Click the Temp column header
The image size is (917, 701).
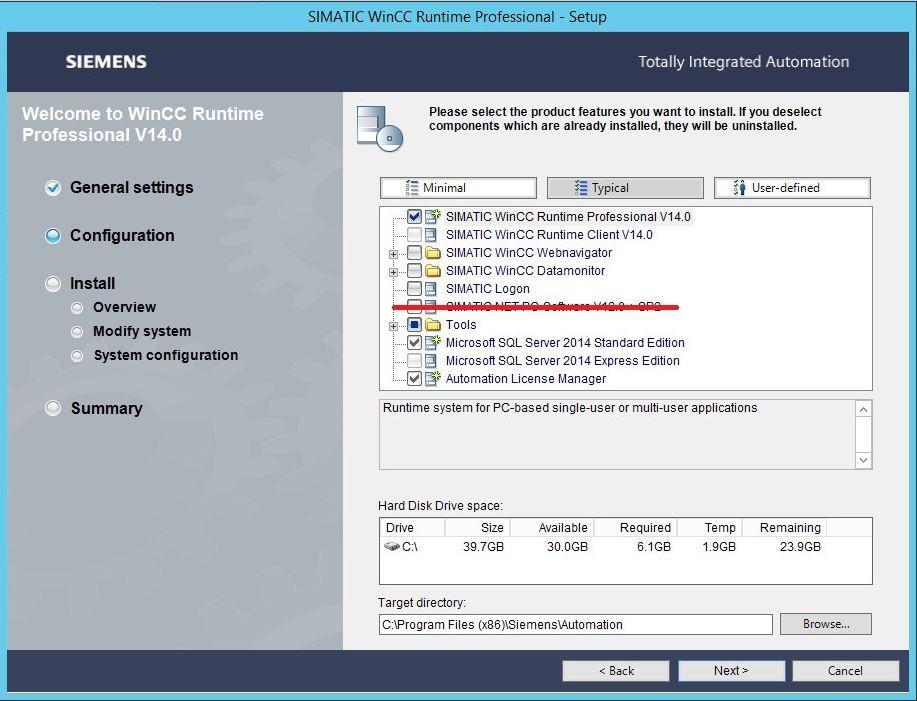711,527
